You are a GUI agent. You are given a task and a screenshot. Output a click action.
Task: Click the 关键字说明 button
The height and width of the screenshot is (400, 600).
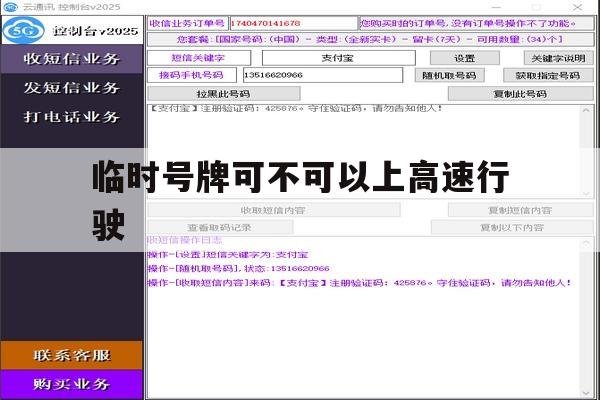pos(558,58)
